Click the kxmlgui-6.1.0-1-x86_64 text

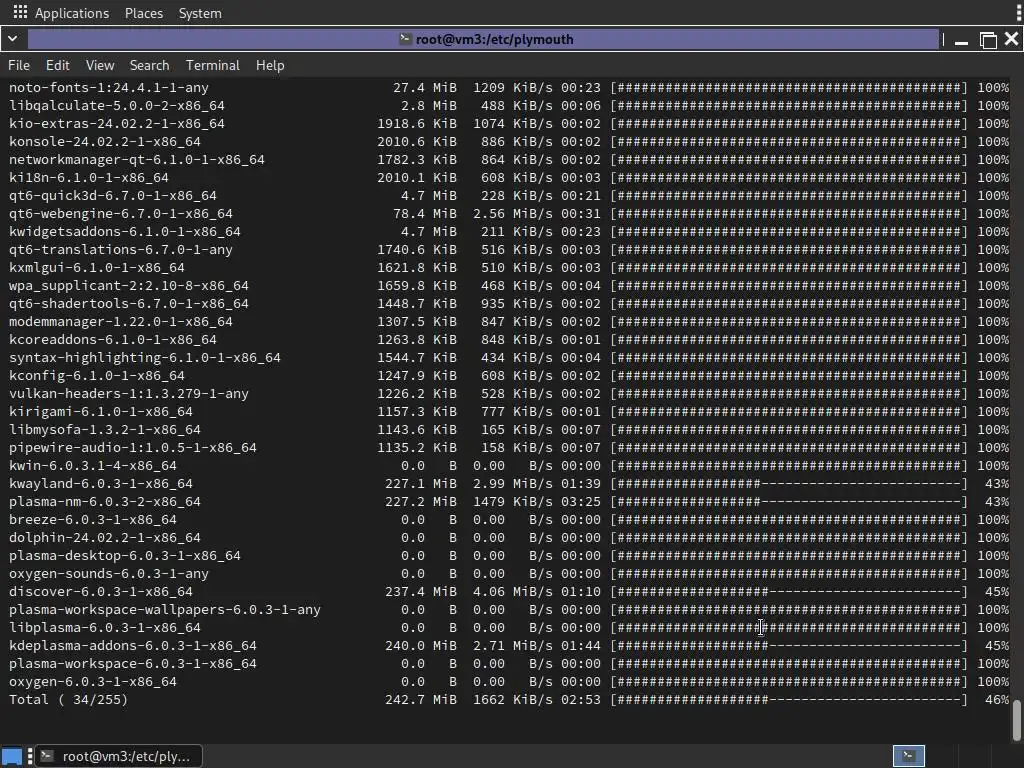pyautogui.click(x=97, y=268)
